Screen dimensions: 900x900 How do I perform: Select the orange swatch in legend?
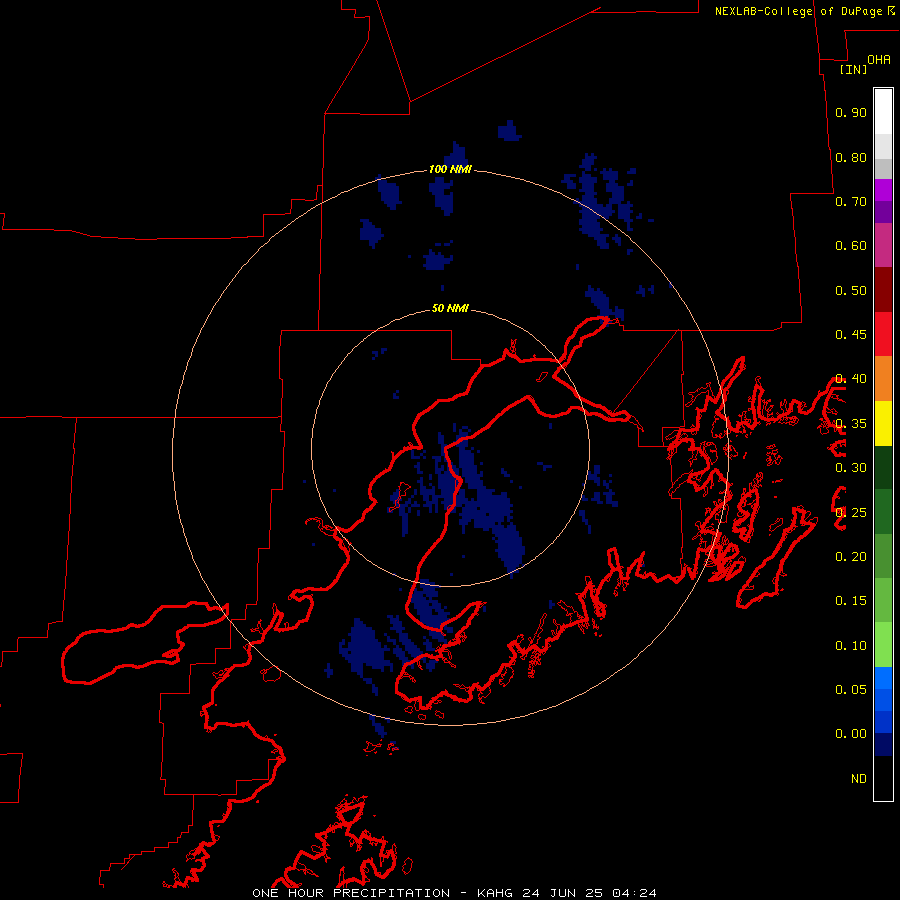[883, 379]
